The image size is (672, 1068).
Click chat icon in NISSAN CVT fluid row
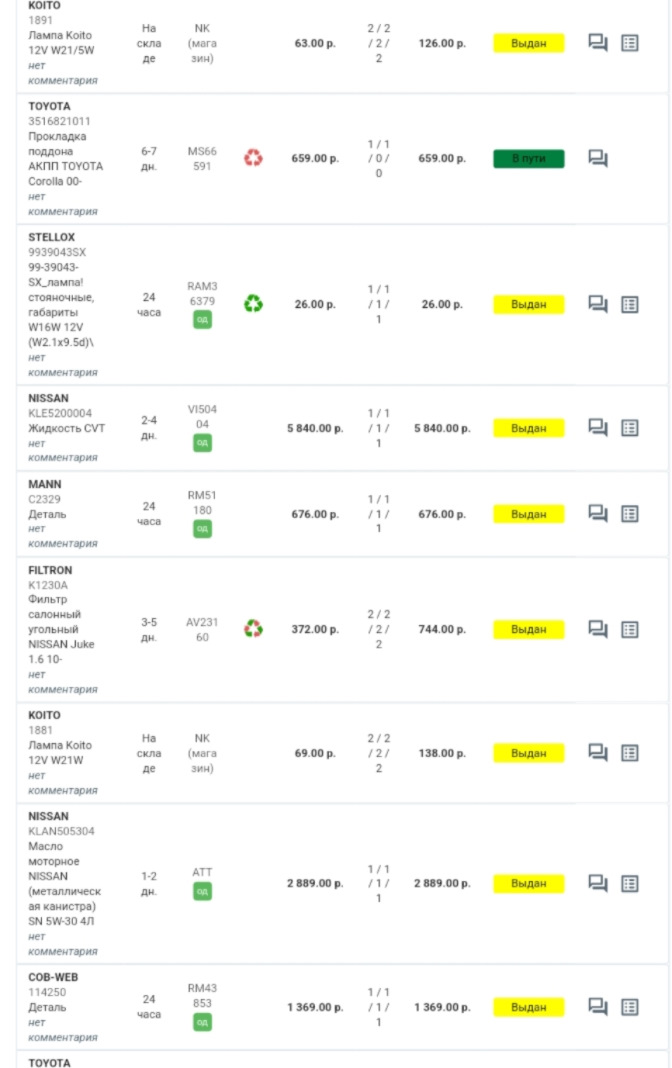[598, 428]
